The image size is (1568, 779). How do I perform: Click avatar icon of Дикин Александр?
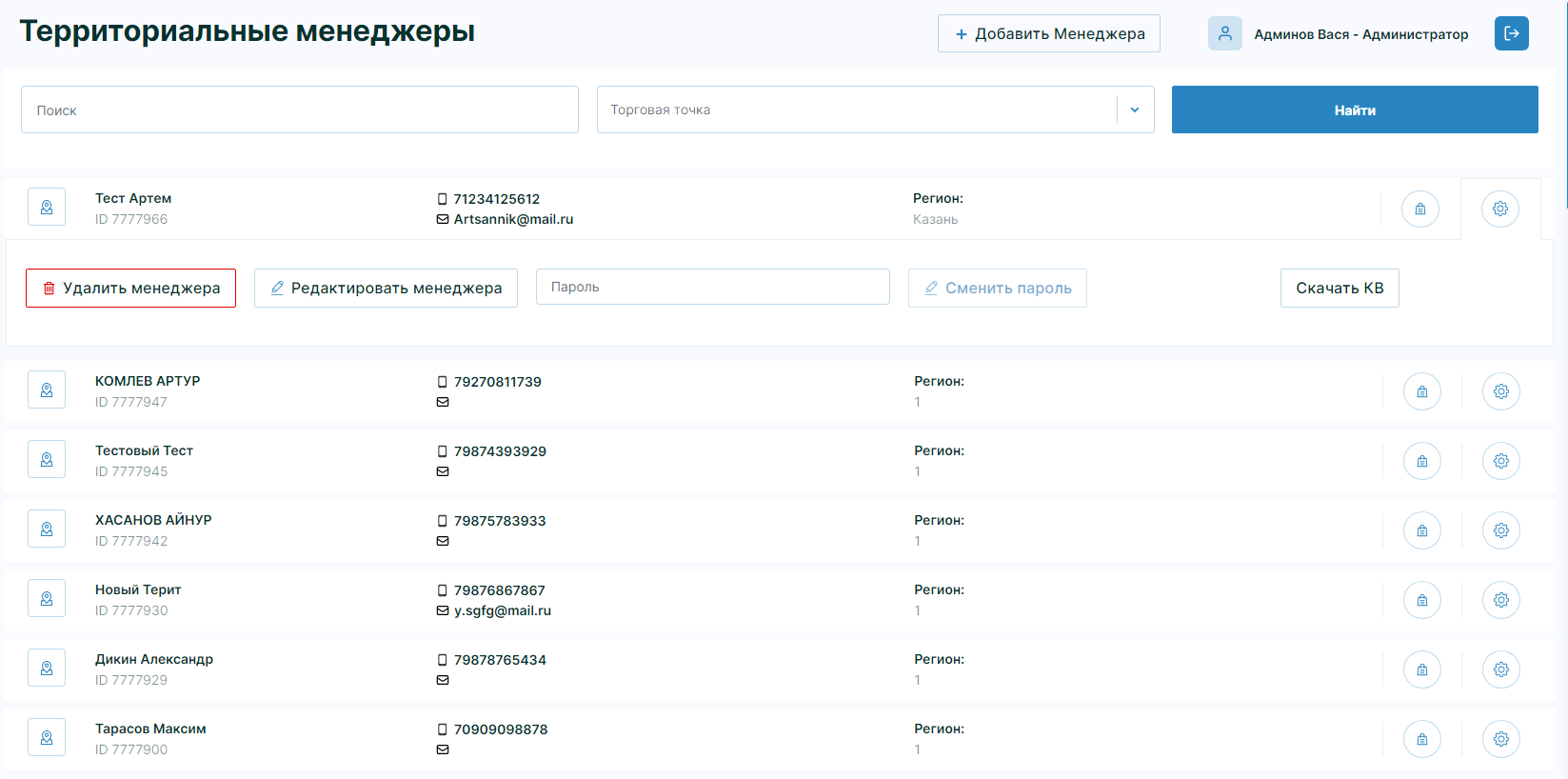pos(47,669)
